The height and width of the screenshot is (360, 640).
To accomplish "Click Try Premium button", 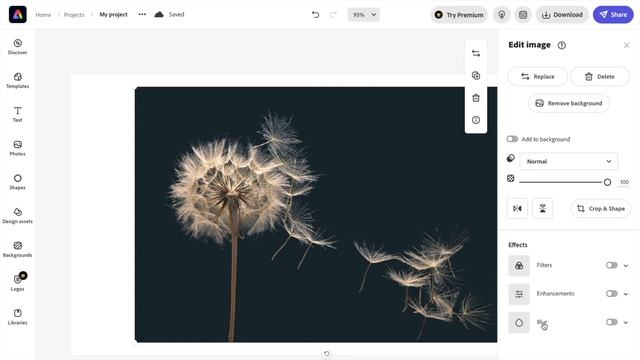I will 459,15.
